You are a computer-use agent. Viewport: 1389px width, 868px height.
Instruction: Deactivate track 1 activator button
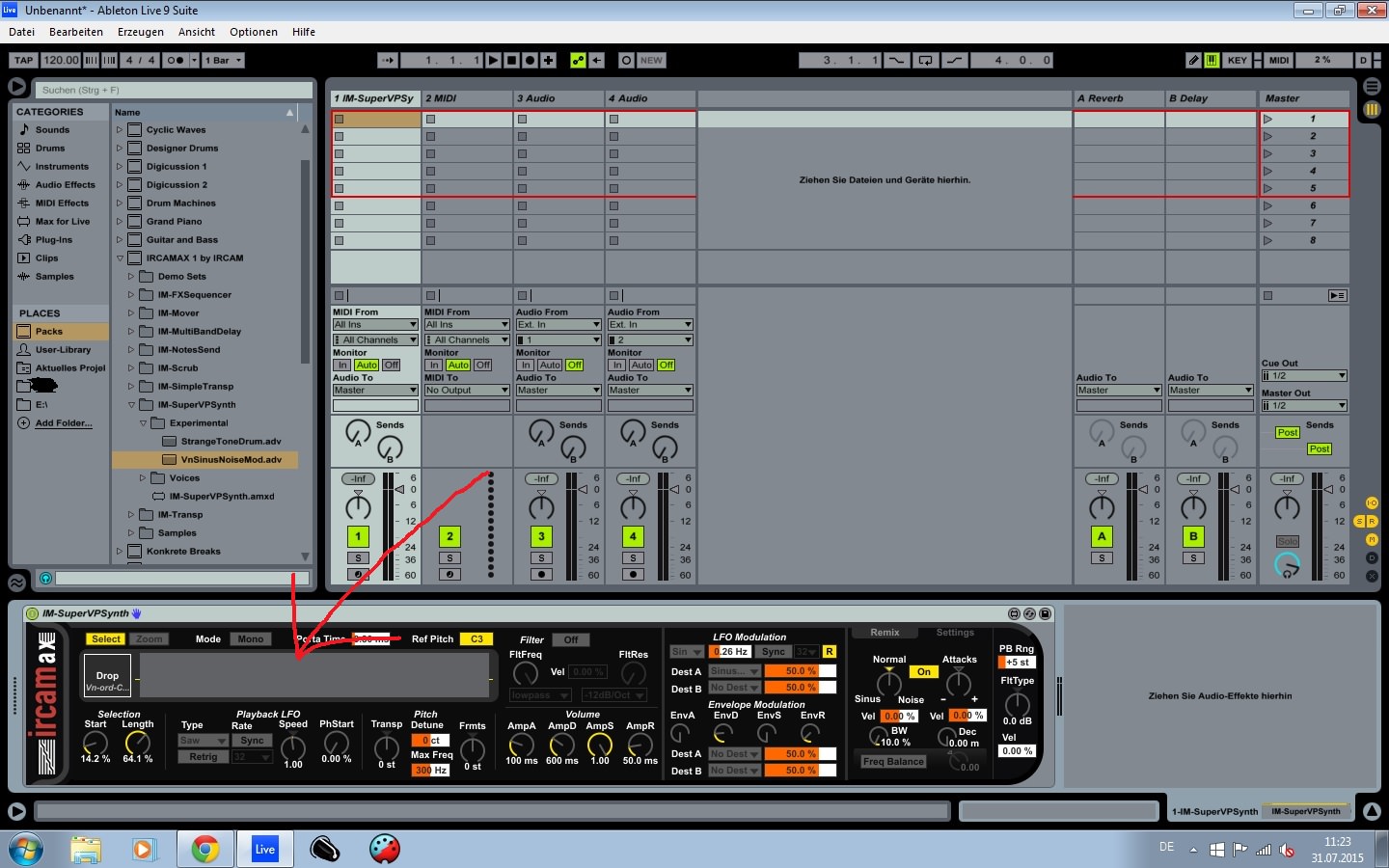[x=358, y=537]
